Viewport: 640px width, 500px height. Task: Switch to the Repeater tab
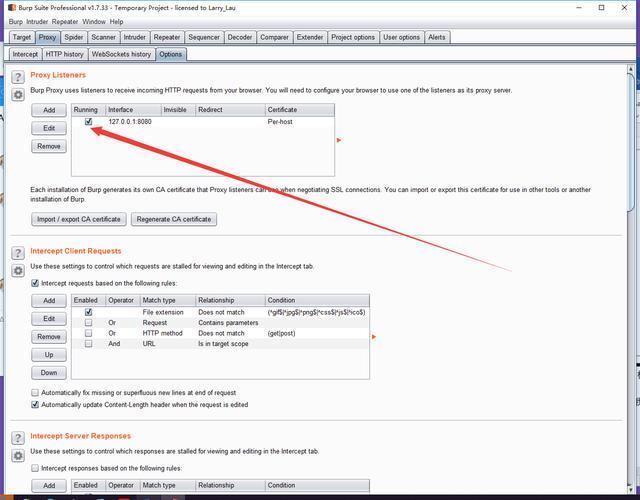point(167,37)
